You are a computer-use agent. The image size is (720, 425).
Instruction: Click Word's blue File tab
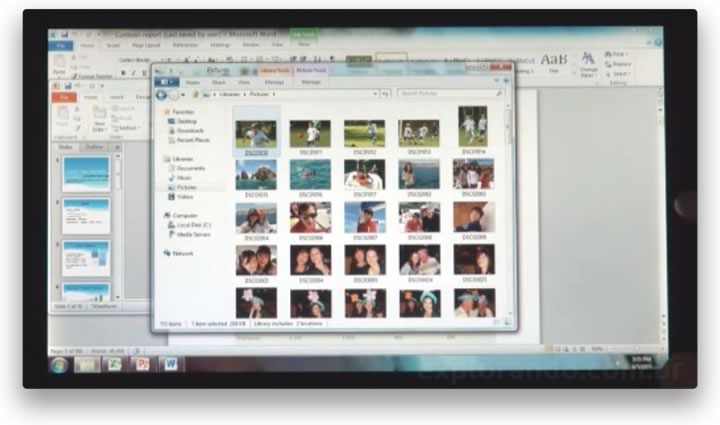point(61,45)
